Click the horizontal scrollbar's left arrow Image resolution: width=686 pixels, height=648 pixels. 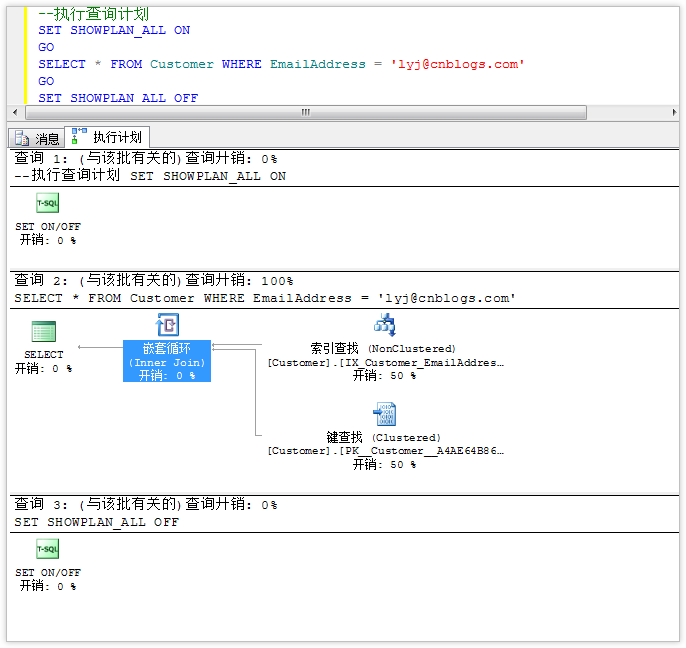coord(14,112)
